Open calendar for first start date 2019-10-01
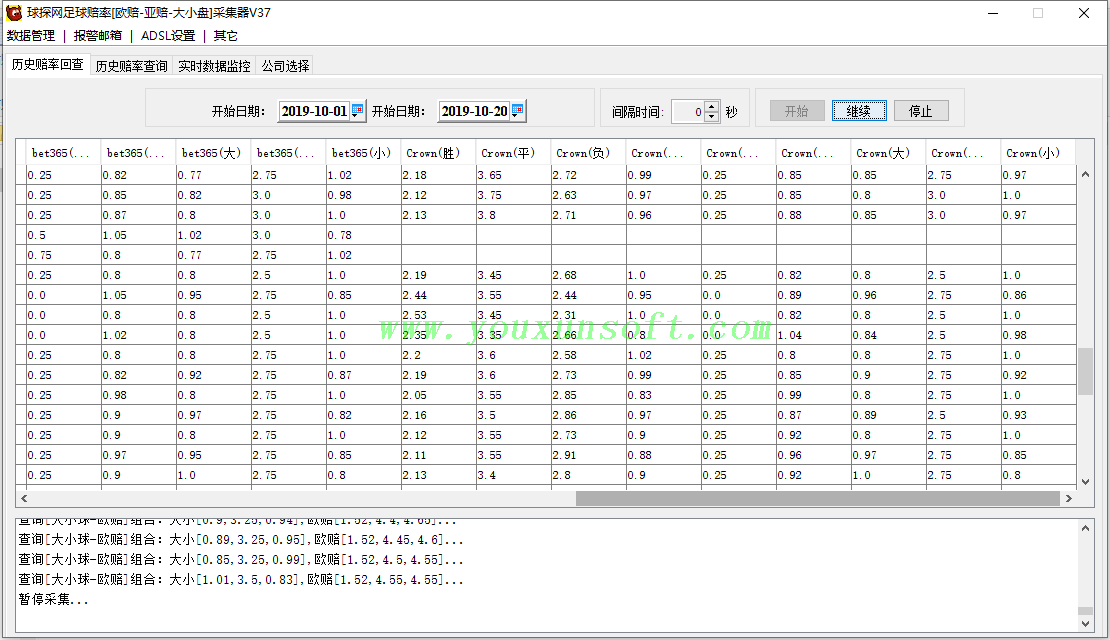 (357, 110)
